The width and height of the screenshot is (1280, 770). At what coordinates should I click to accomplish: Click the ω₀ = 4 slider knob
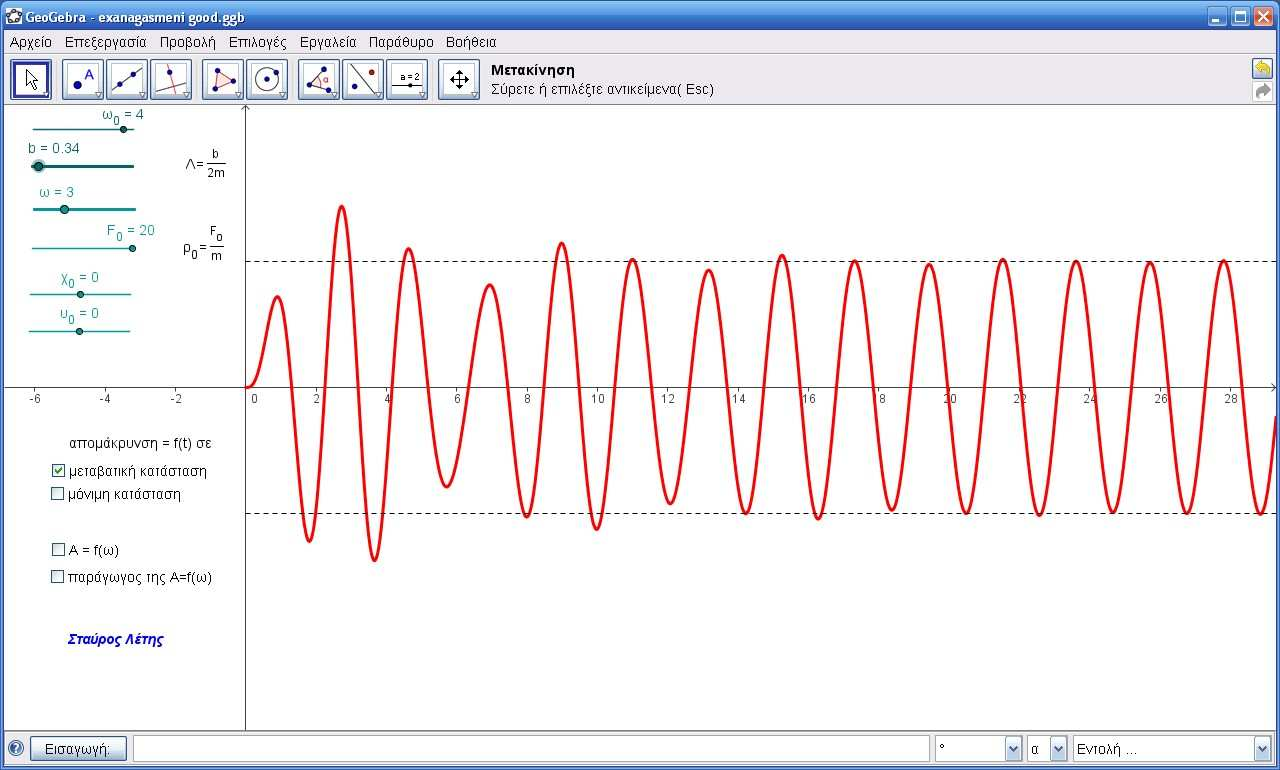coord(124,129)
